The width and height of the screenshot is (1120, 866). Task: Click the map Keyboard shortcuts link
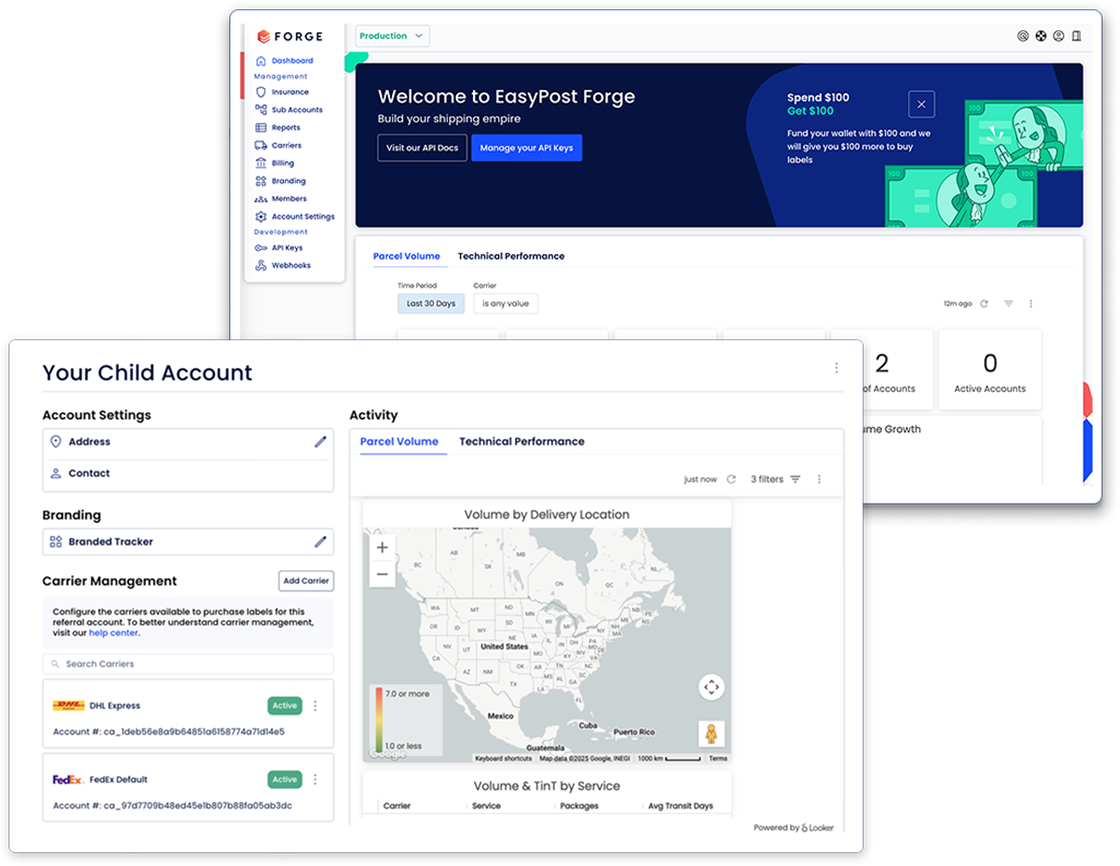pyautogui.click(x=503, y=759)
